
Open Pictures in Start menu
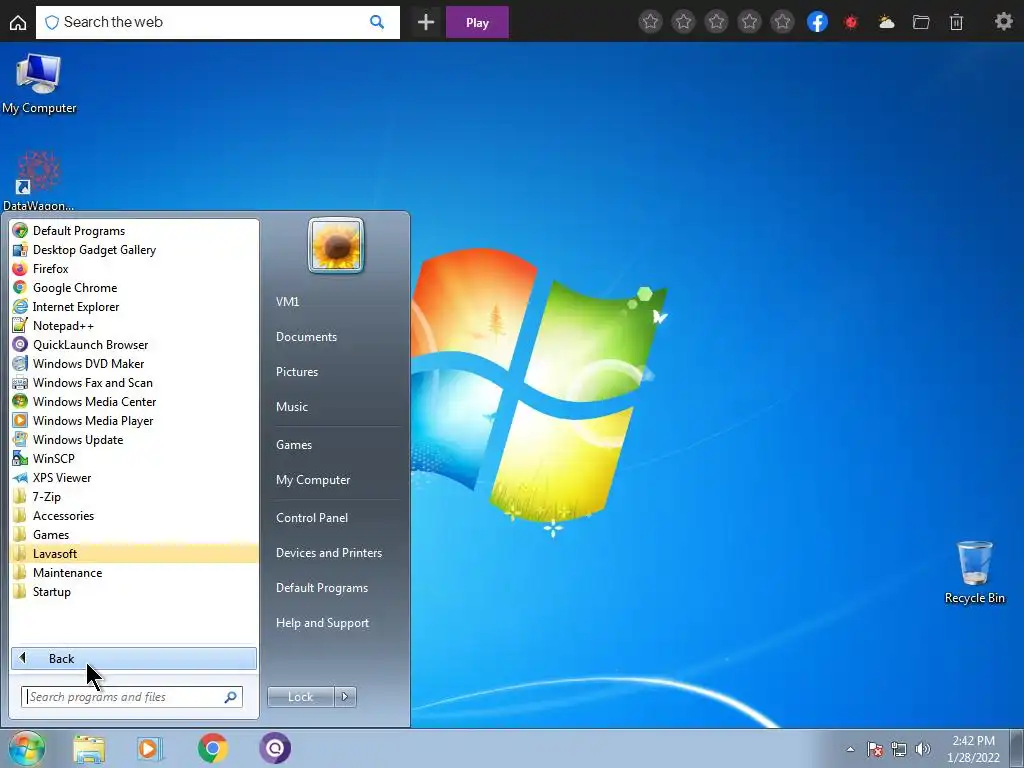(296, 372)
